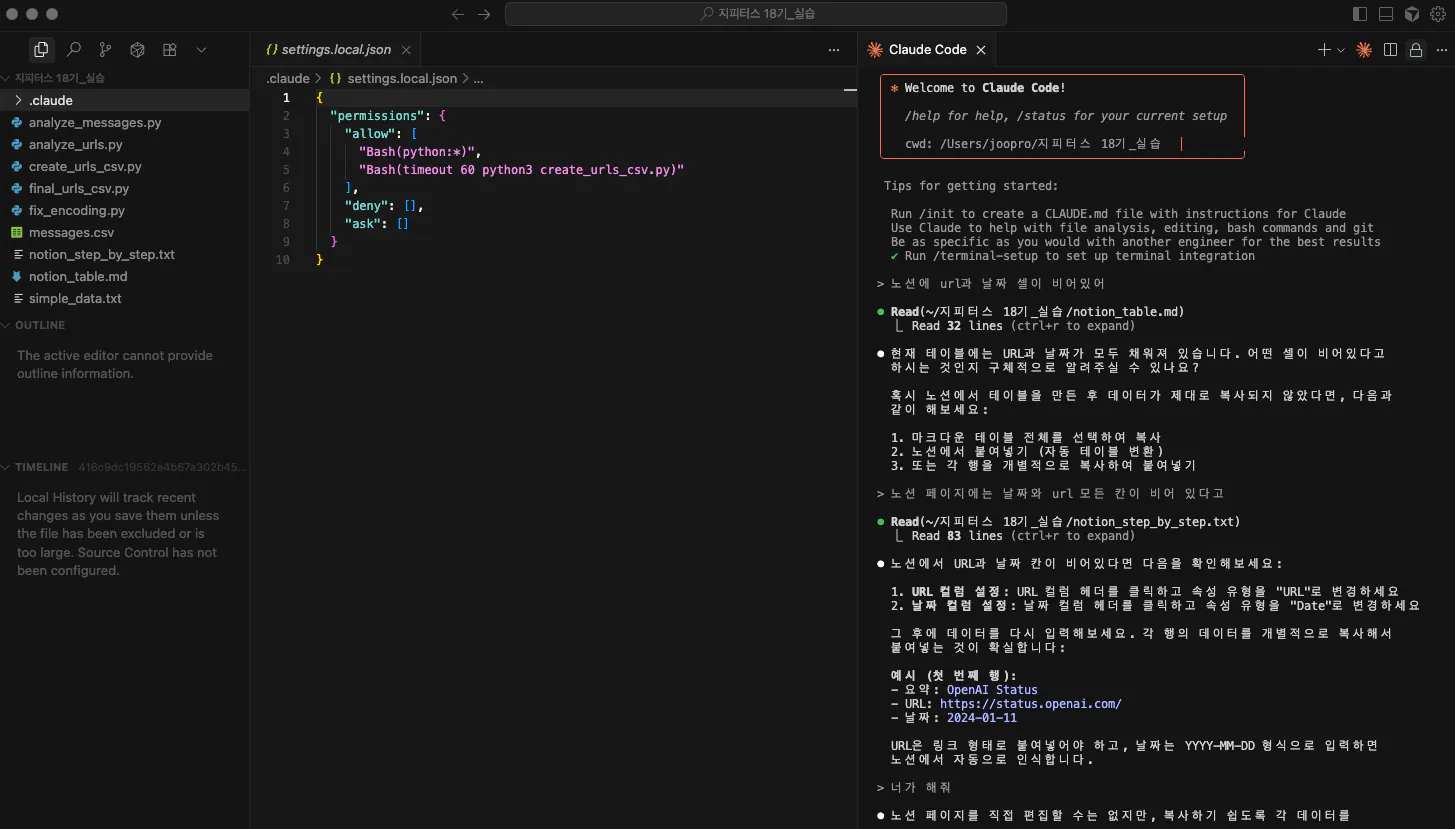Click the OpenAI Status text in terminal
This screenshot has width=1455, height=829.
tap(992, 690)
